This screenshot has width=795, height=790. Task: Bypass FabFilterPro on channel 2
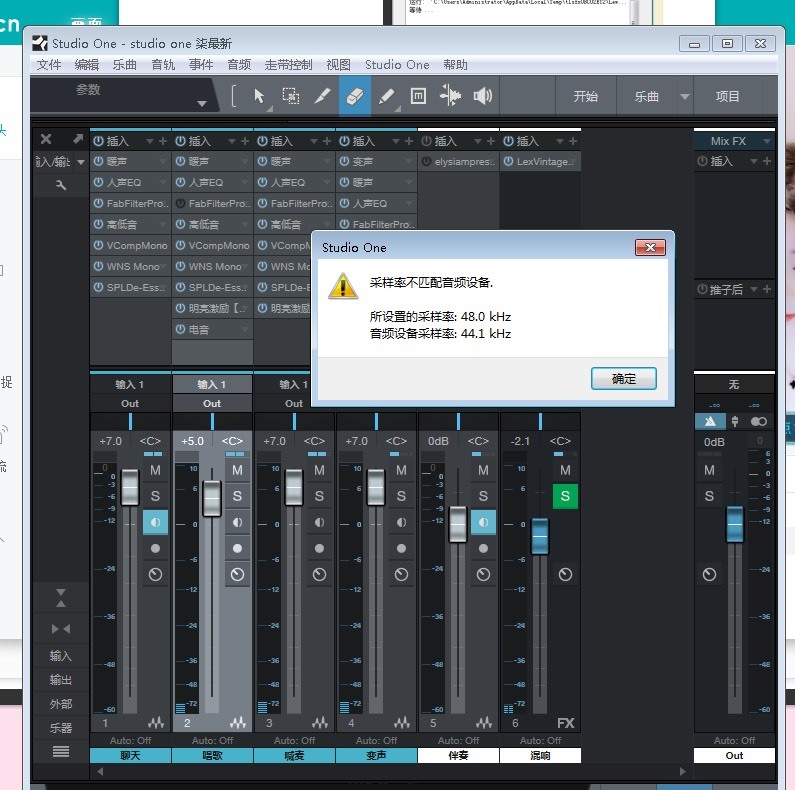point(180,203)
